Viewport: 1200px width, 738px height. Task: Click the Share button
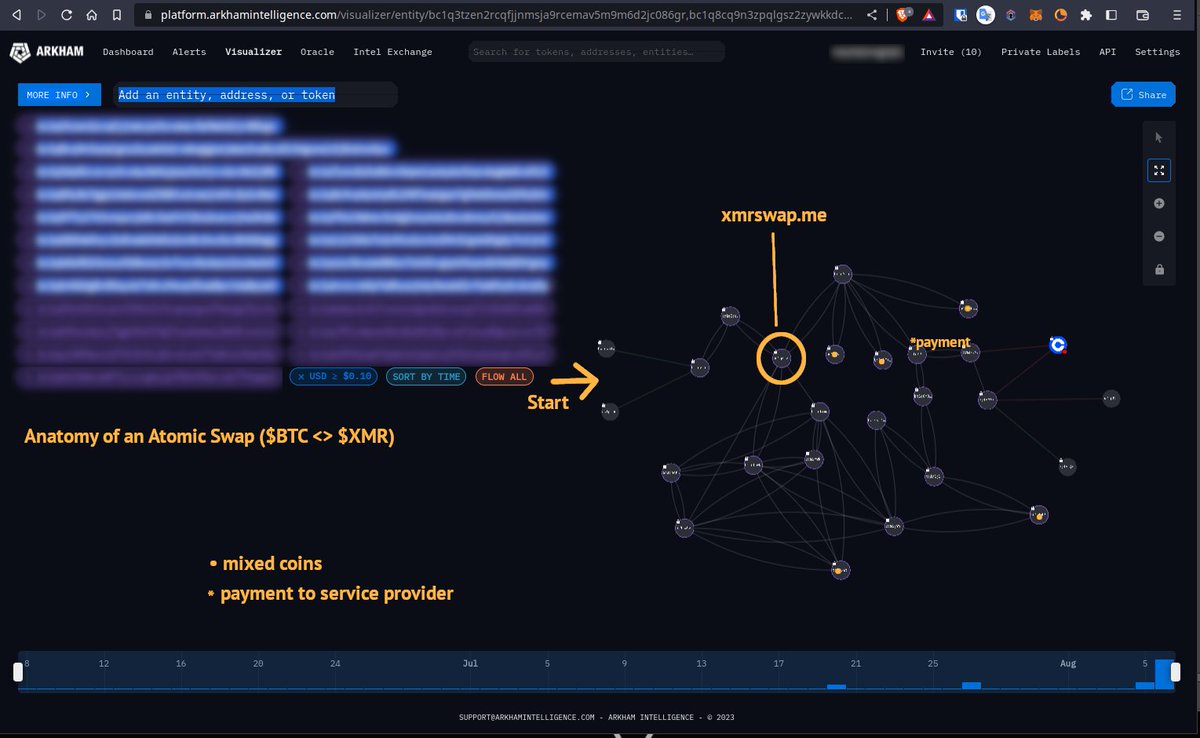coord(1143,94)
